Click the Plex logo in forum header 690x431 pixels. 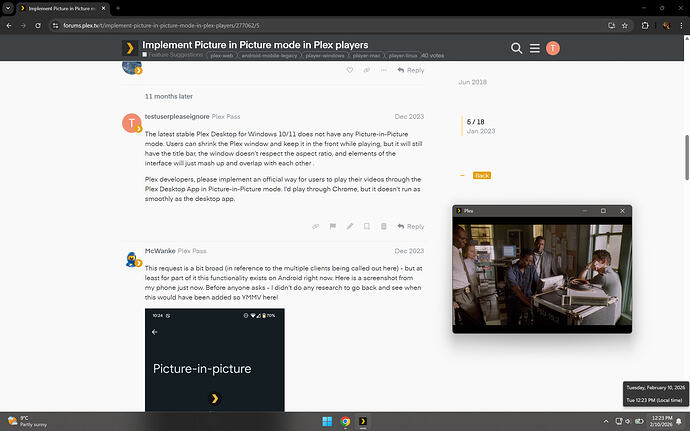(x=130, y=48)
